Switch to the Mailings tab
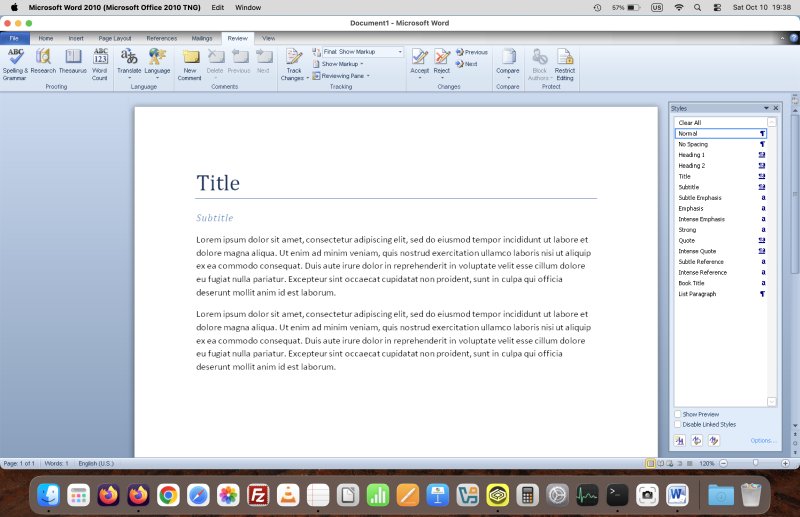 pyautogui.click(x=202, y=38)
